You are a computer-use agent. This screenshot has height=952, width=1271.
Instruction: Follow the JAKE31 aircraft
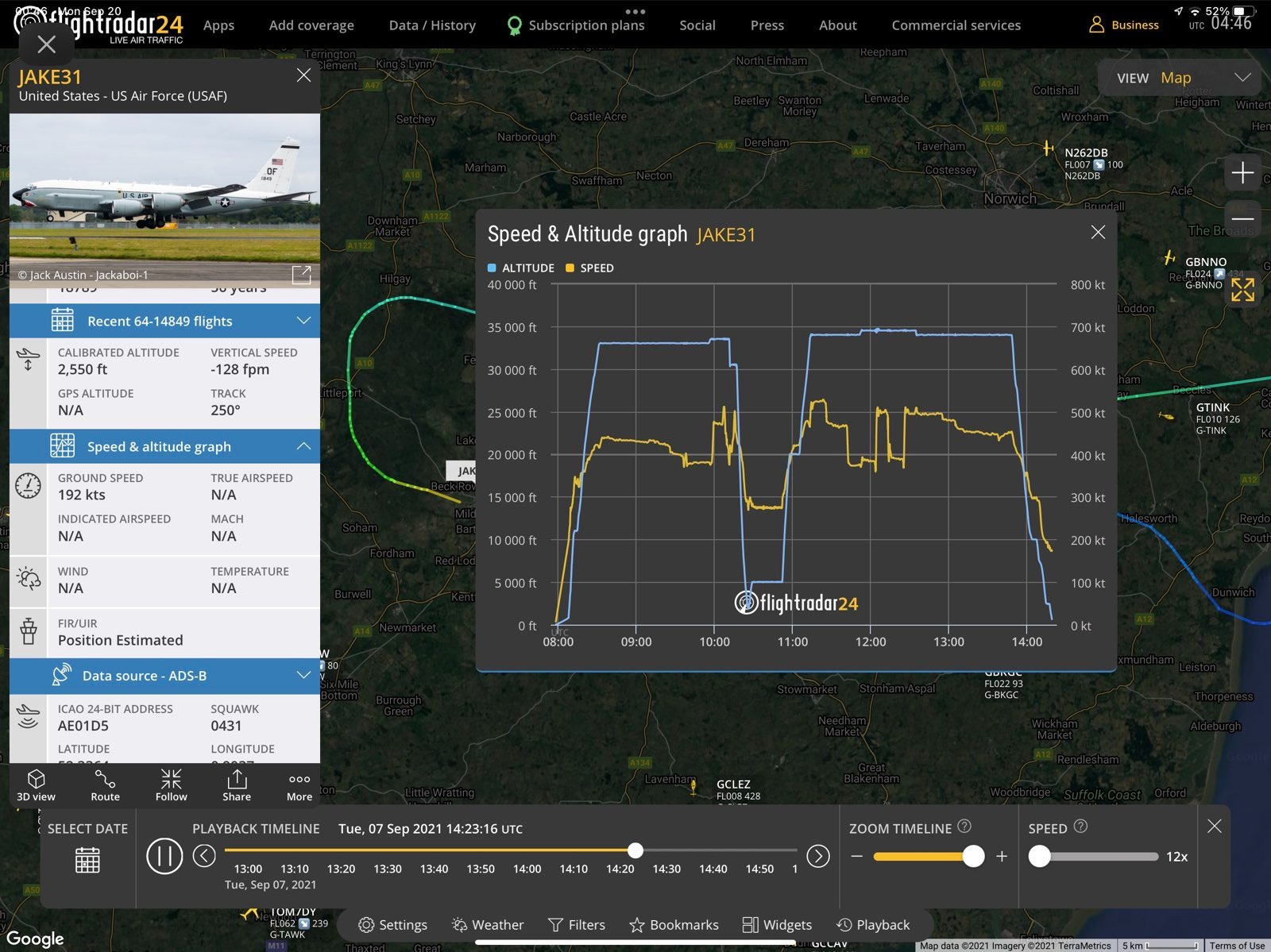(x=171, y=785)
